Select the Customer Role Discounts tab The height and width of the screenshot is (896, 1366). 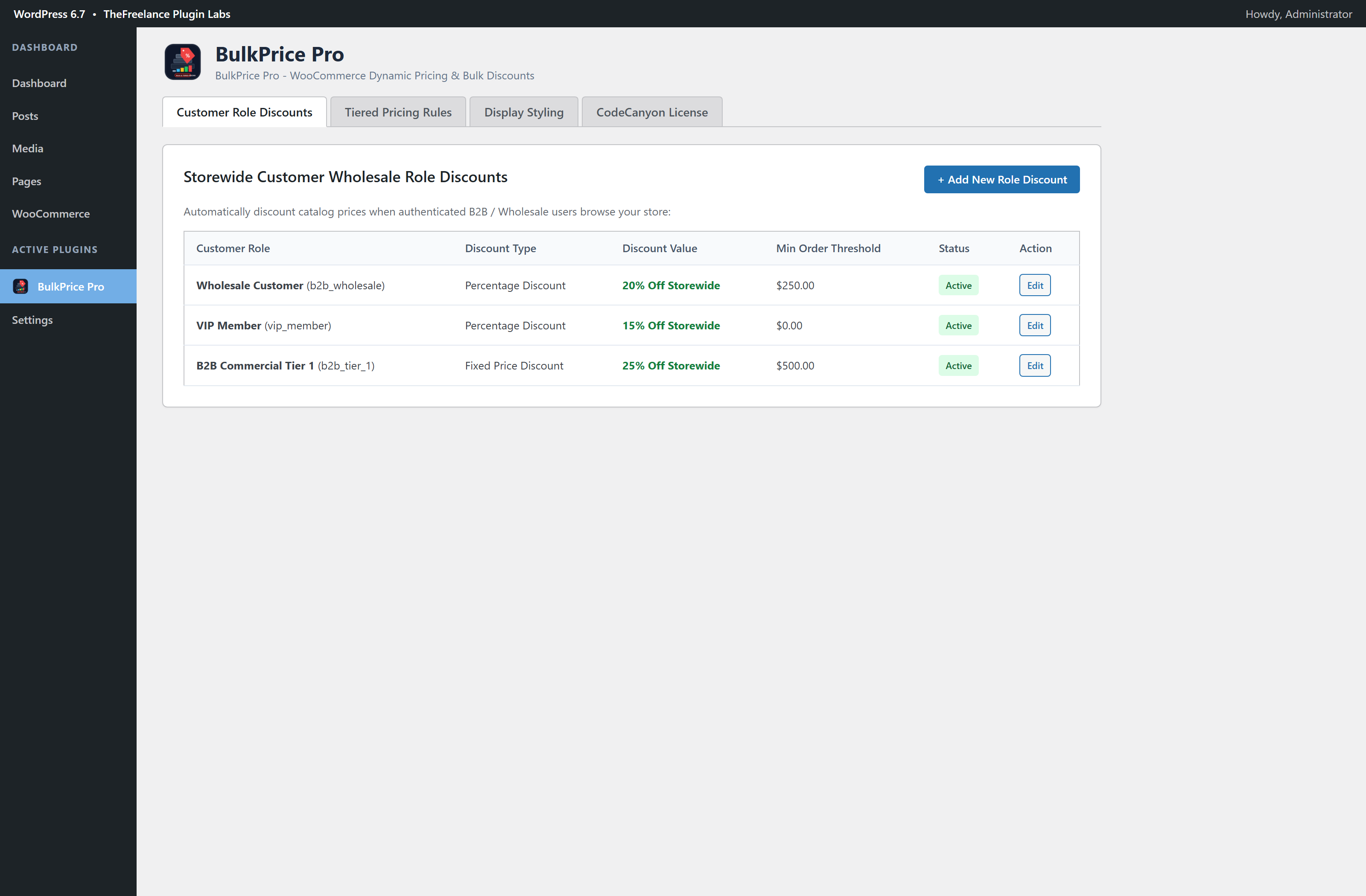245,112
